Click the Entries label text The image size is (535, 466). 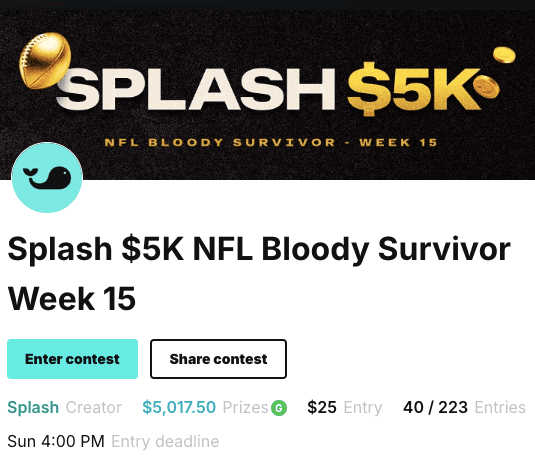(x=500, y=407)
